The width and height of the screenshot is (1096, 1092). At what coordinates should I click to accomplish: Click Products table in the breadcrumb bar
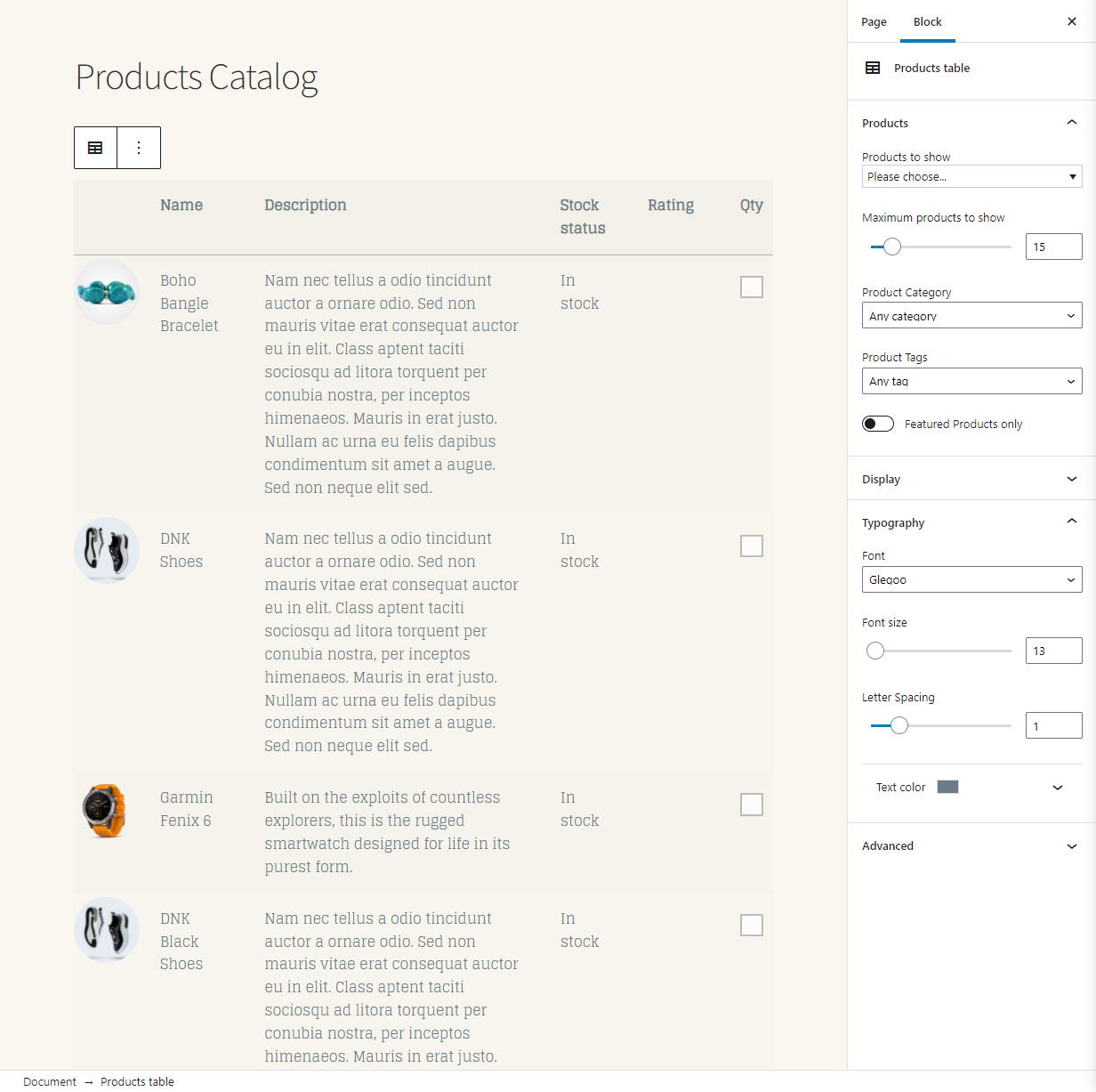click(137, 1081)
